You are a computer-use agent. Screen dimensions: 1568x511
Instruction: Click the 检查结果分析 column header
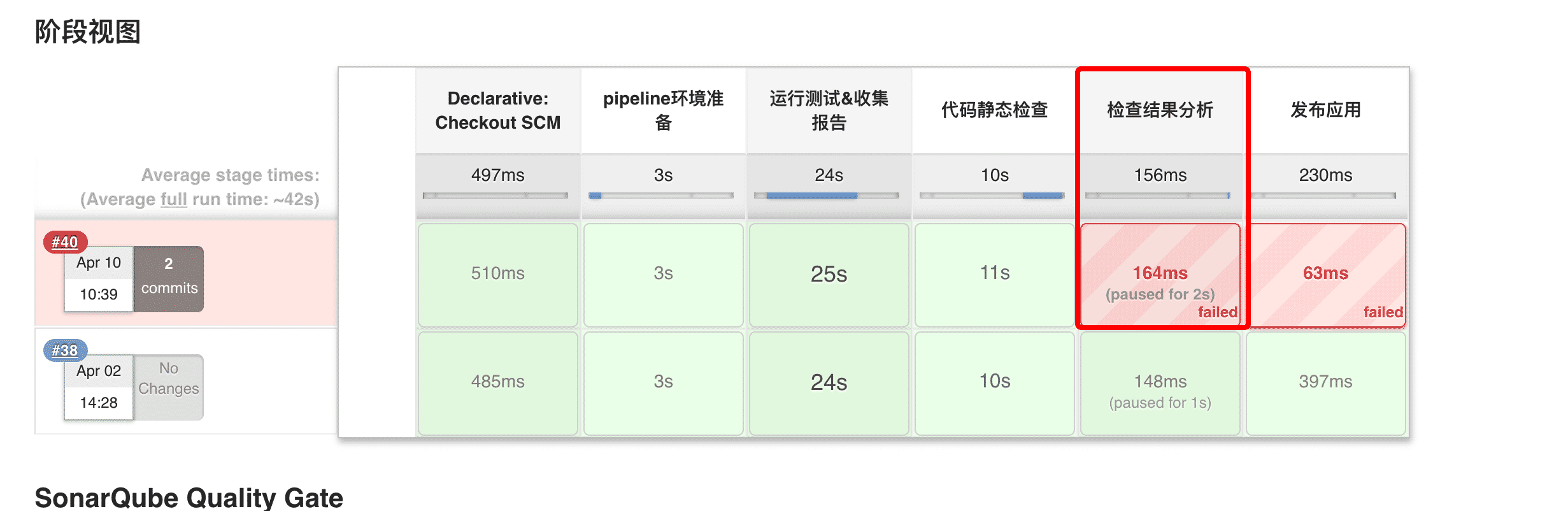(x=1160, y=110)
